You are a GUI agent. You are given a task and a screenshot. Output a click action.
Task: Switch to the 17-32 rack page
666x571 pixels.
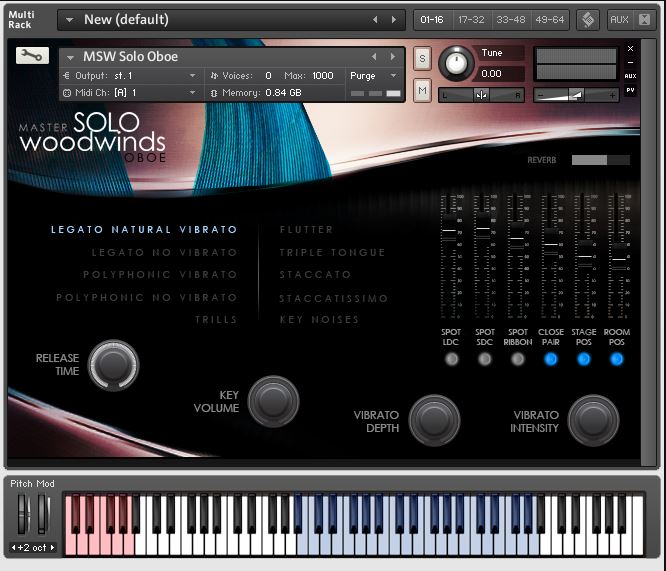pyautogui.click(x=471, y=20)
